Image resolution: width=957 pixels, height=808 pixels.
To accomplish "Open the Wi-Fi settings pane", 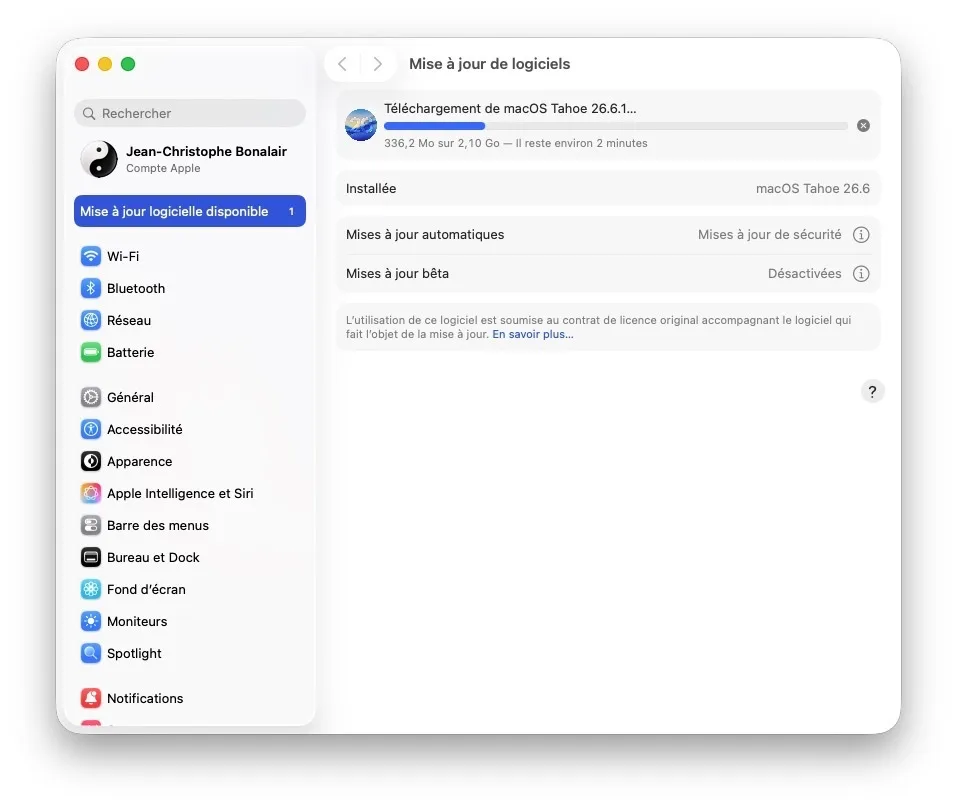I will click(x=190, y=256).
